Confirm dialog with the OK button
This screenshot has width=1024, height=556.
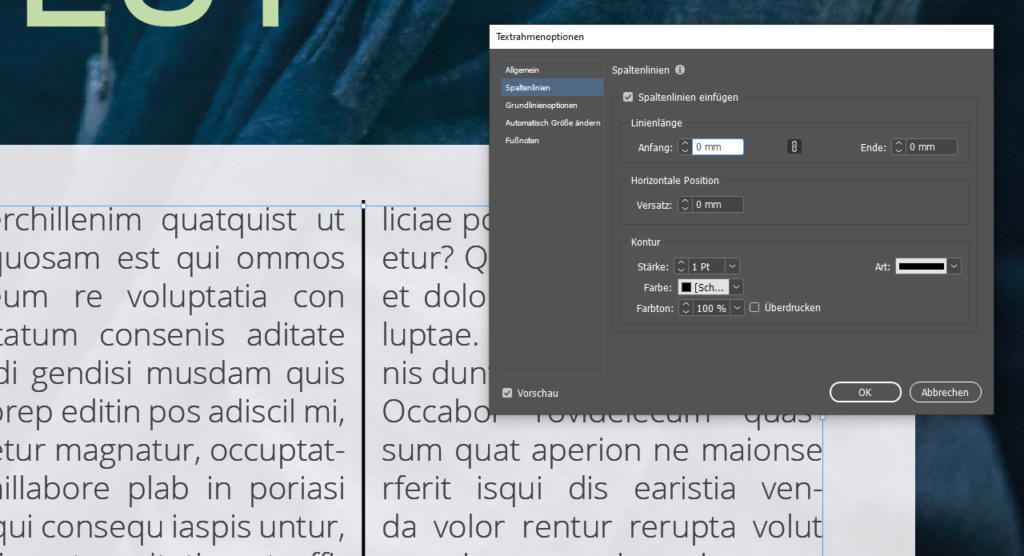865,392
